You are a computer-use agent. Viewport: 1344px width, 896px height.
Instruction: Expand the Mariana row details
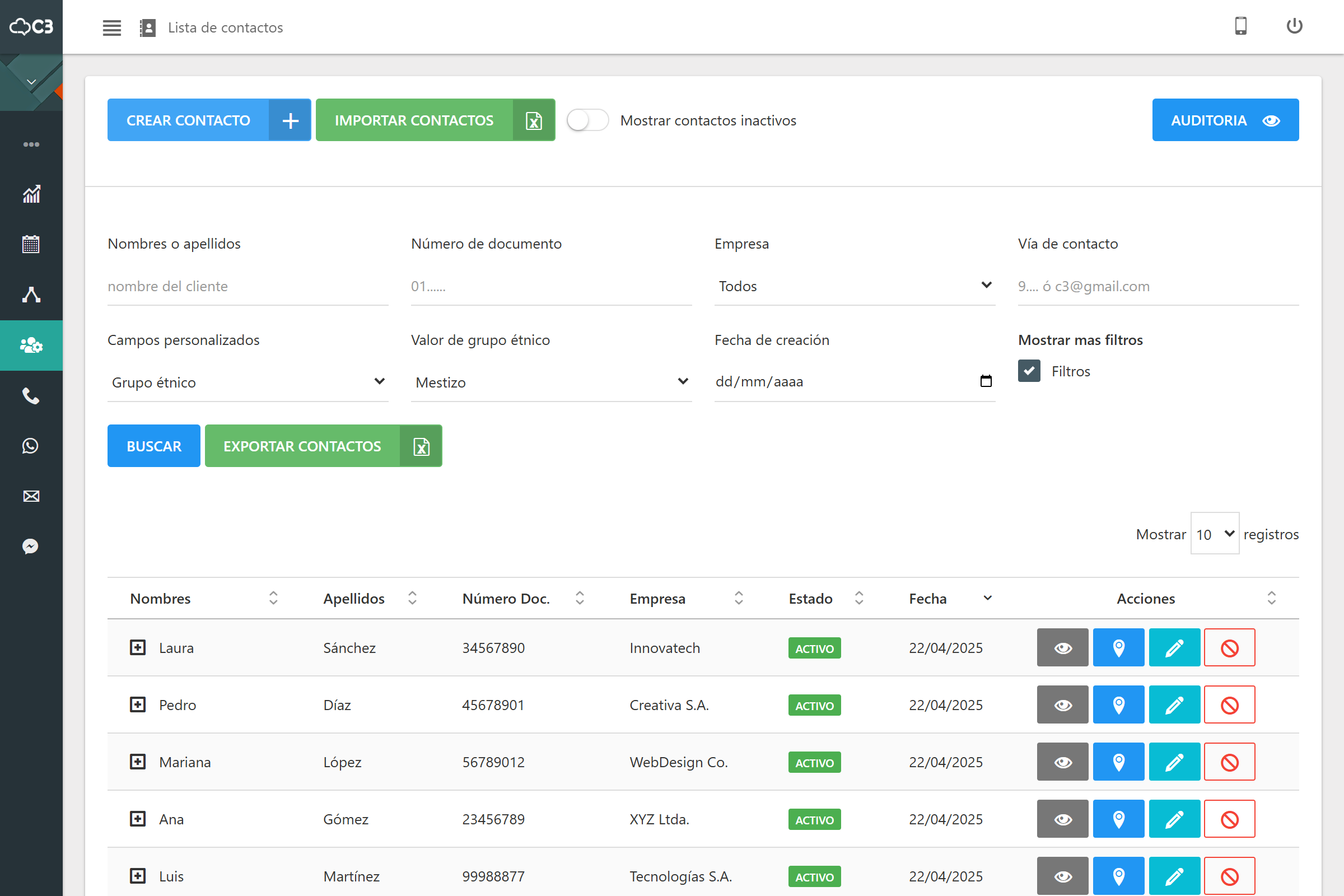(x=138, y=762)
